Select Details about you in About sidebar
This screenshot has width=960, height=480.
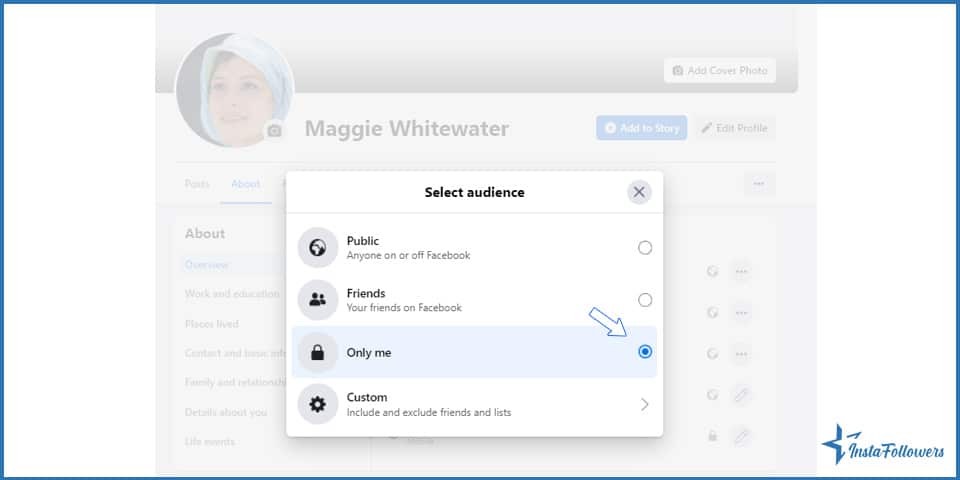[226, 412]
